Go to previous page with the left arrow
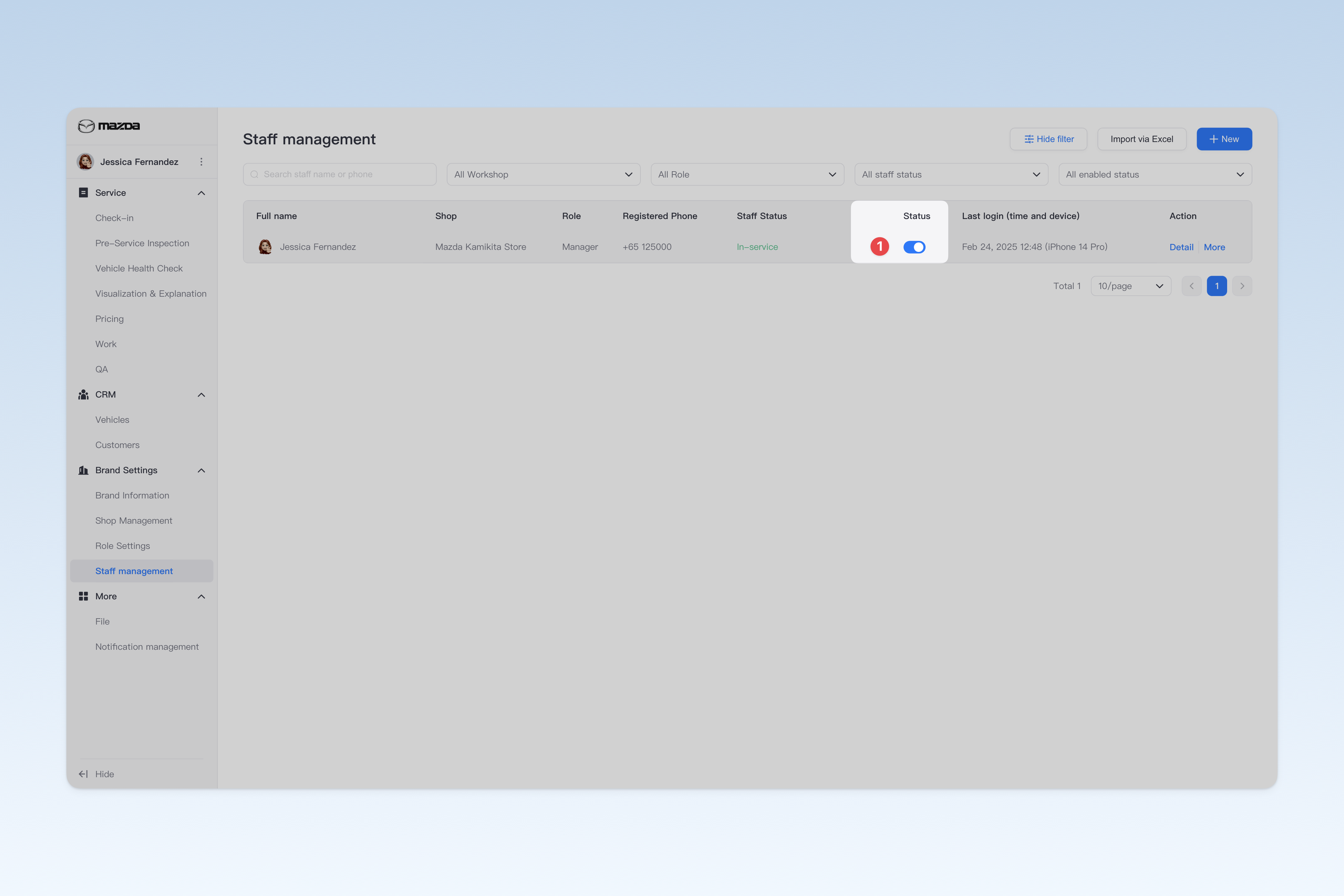This screenshot has width=1344, height=896. pos(1191,286)
